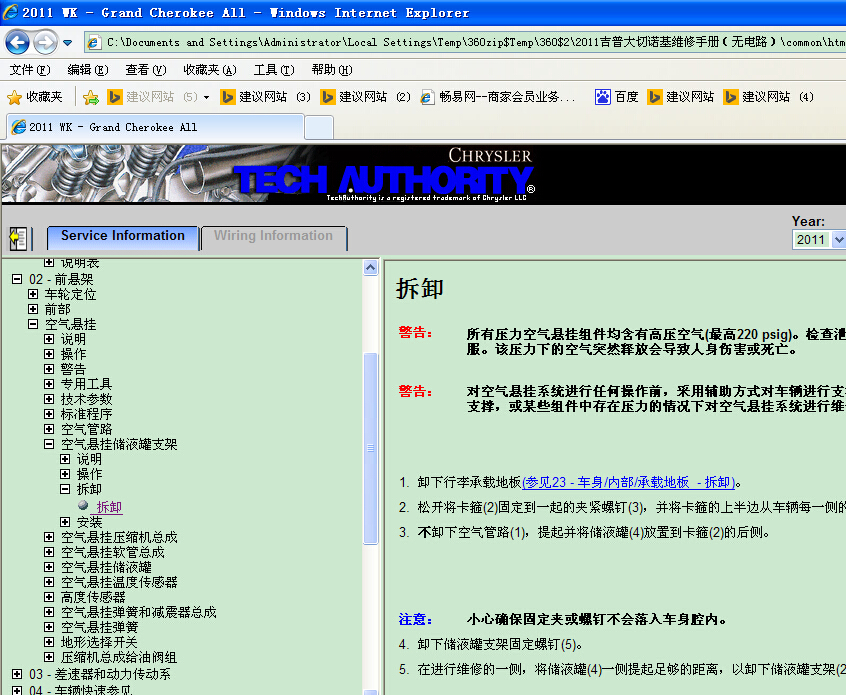Image resolution: width=846 pixels, height=695 pixels.
Task: Select the Service Information tab
Action: point(122,237)
